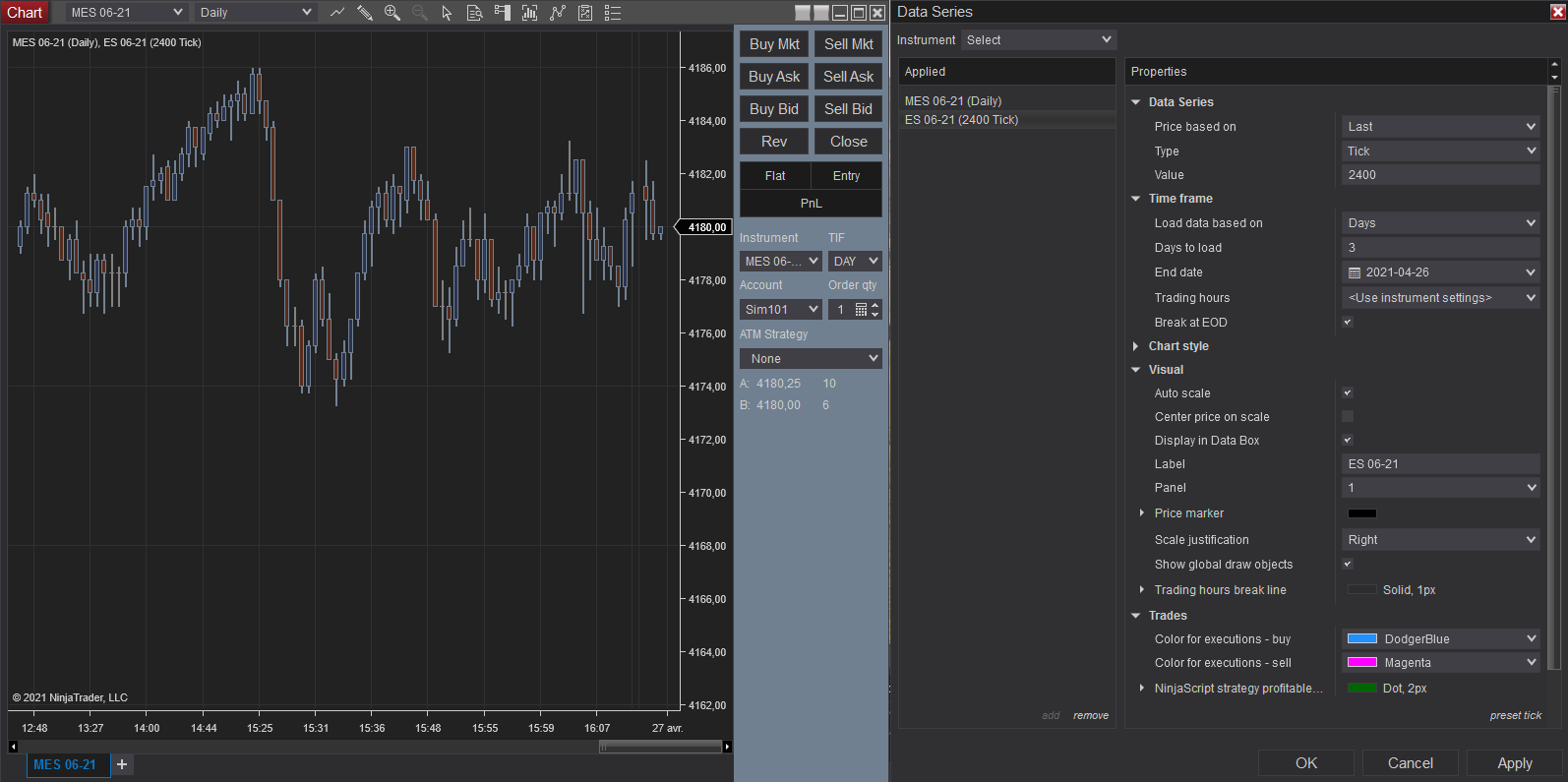This screenshot has width=1568, height=782.
Task: Collapse the Time frame group
Action: click(1136, 199)
